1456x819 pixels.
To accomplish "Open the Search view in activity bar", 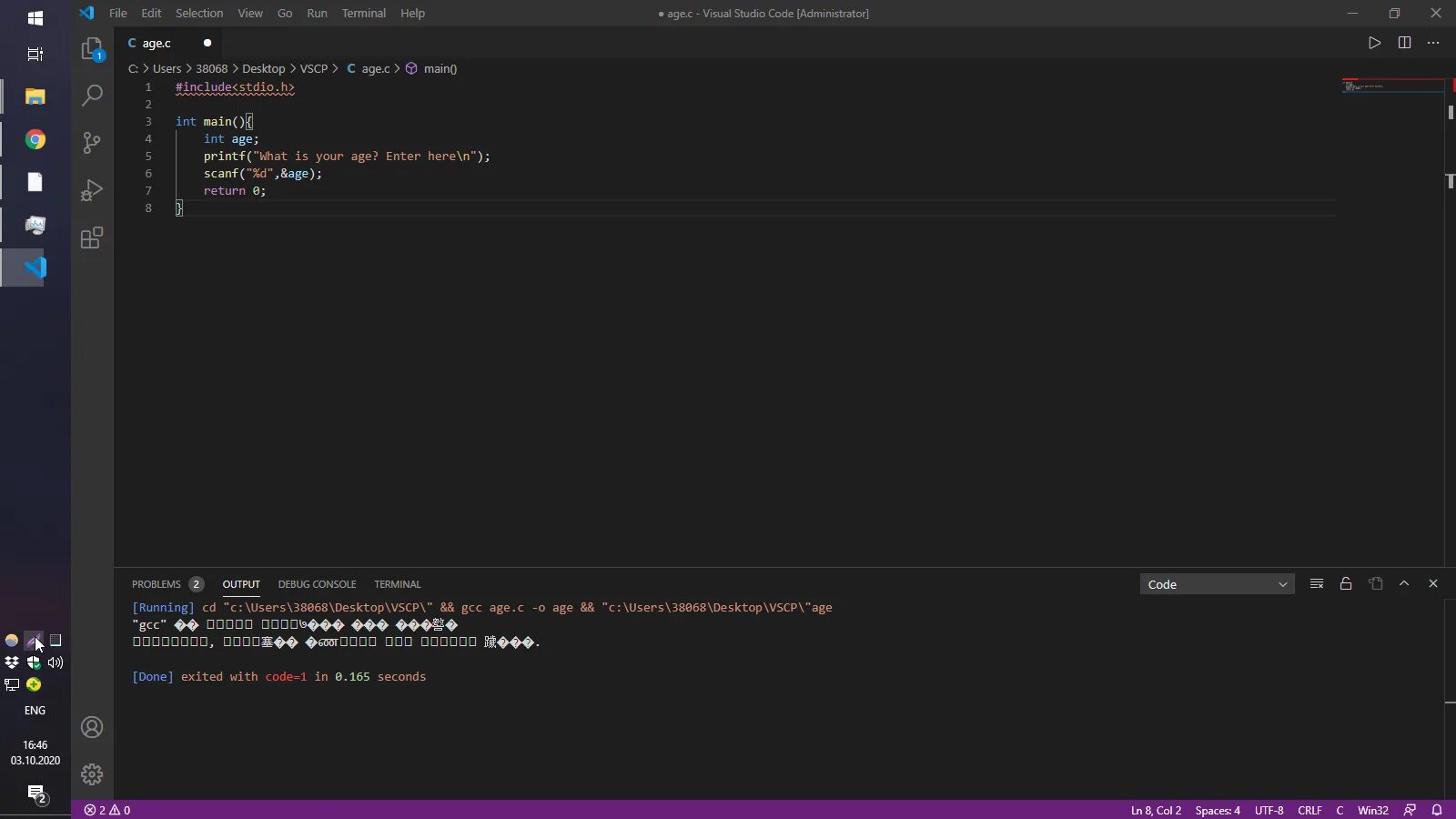I will coord(92,96).
